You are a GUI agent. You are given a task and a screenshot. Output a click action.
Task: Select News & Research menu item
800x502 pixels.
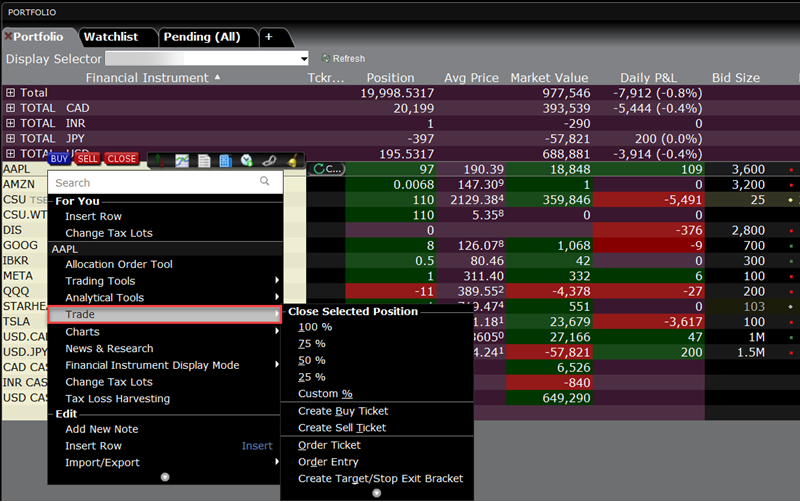click(109, 348)
